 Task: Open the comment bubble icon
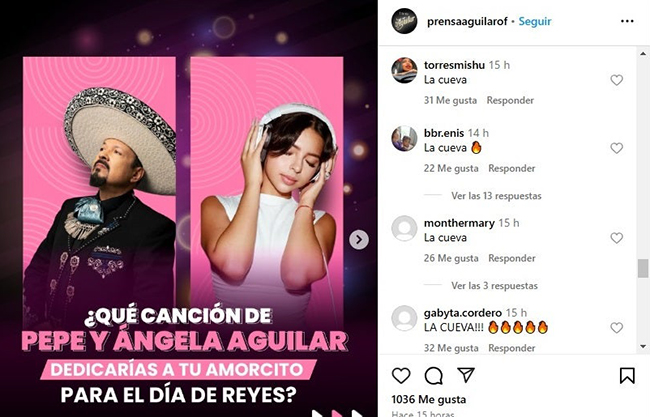434,376
